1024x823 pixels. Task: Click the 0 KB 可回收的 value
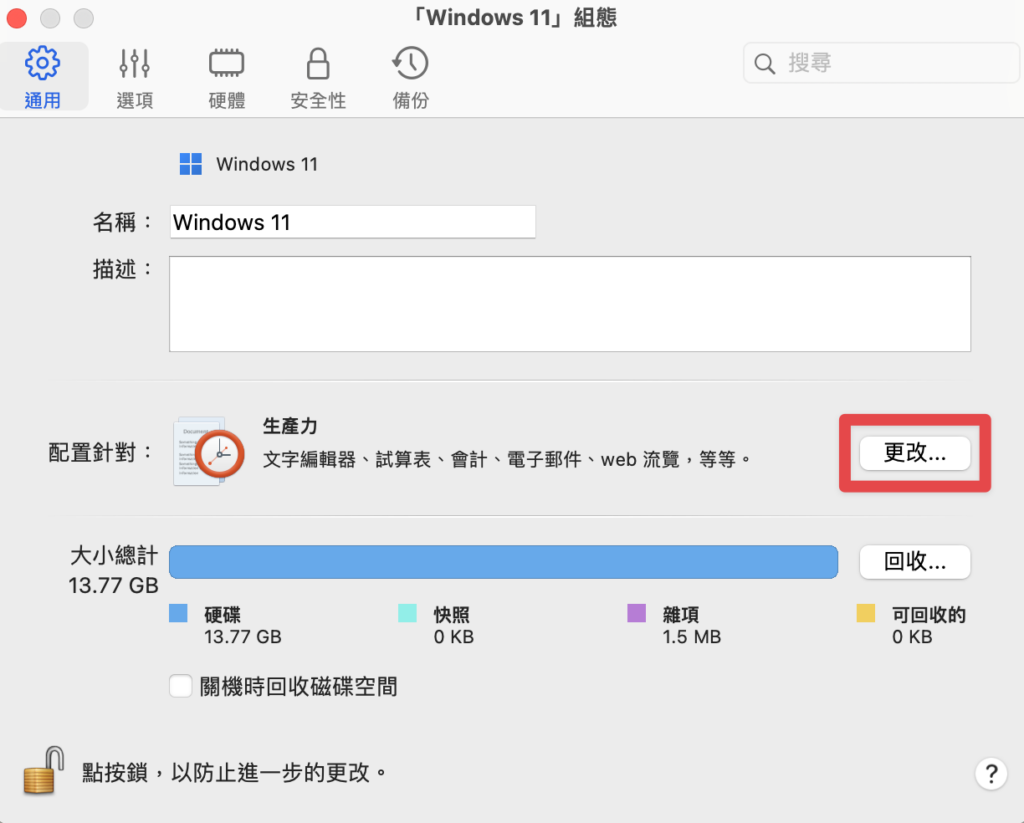[x=912, y=637]
